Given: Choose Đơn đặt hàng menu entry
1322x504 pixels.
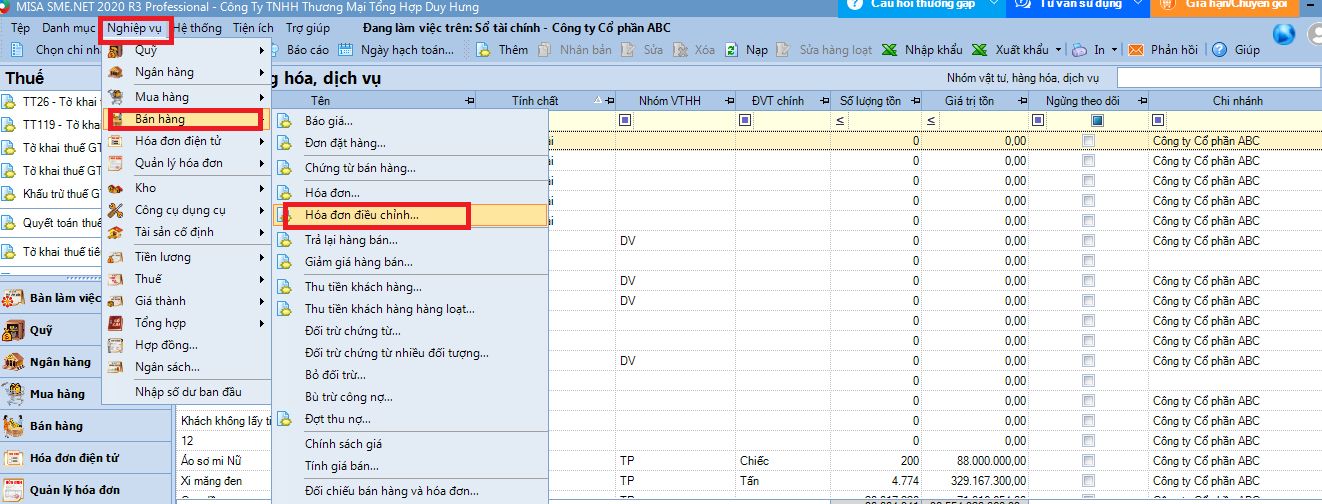Looking at the screenshot, I should [x=411, y=143].
